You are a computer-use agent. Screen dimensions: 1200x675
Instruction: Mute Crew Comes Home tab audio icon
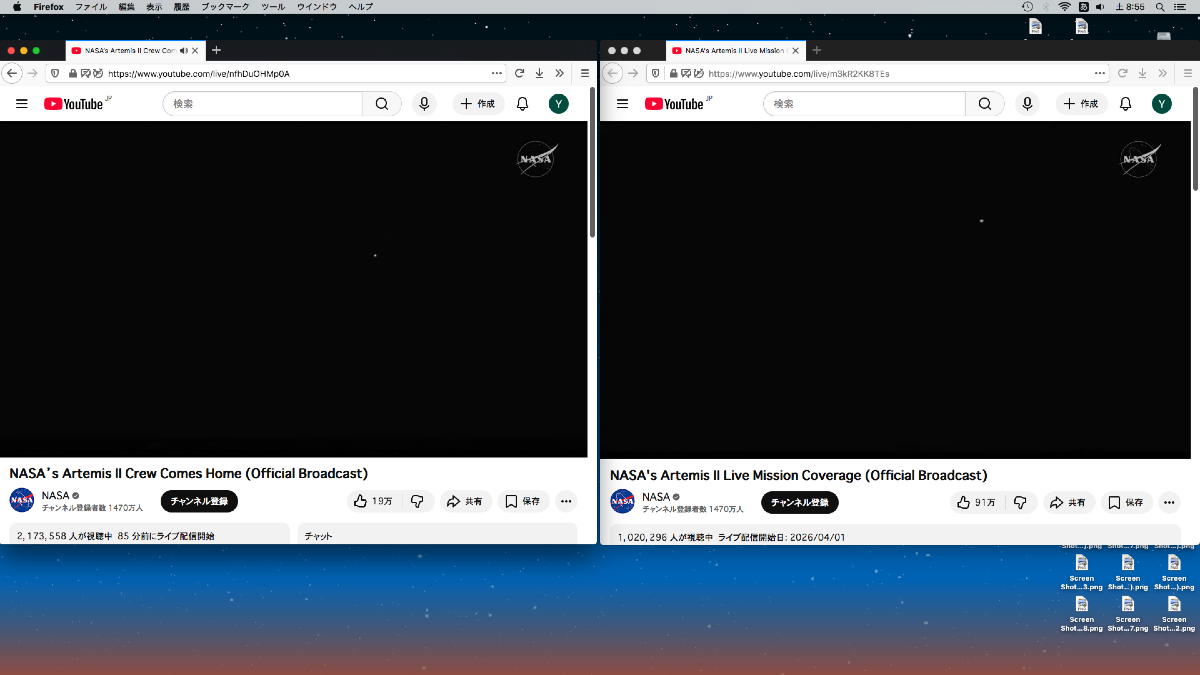(183, 50)
